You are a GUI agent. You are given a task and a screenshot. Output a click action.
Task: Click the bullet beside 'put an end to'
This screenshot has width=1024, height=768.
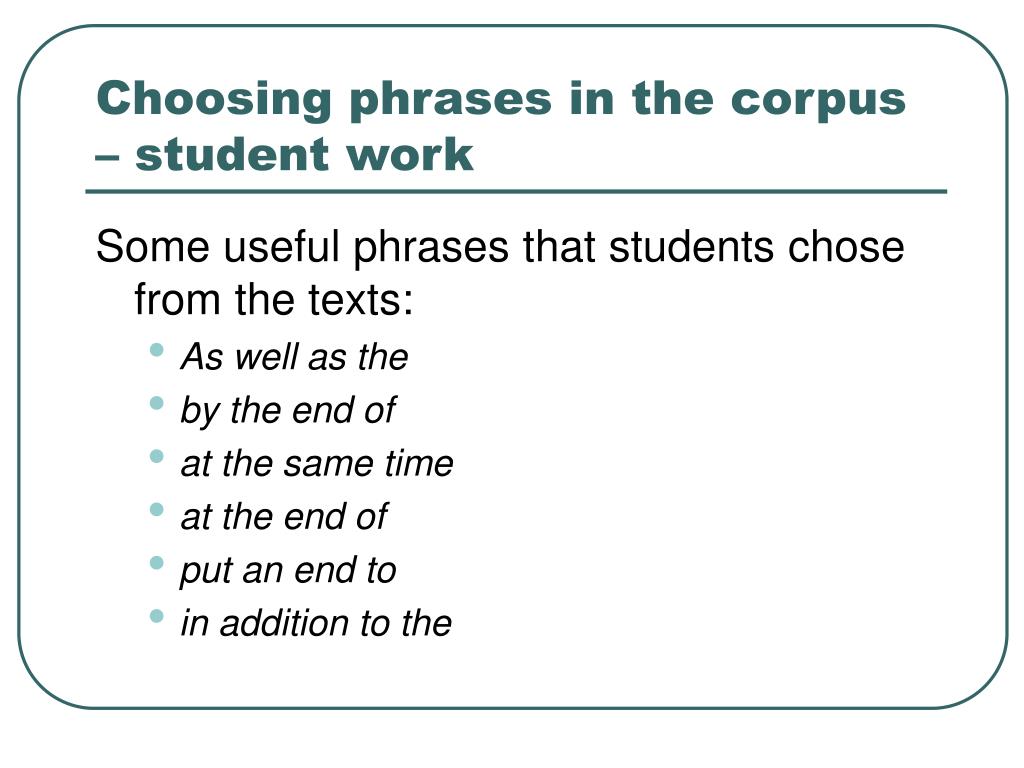point(156,563)
